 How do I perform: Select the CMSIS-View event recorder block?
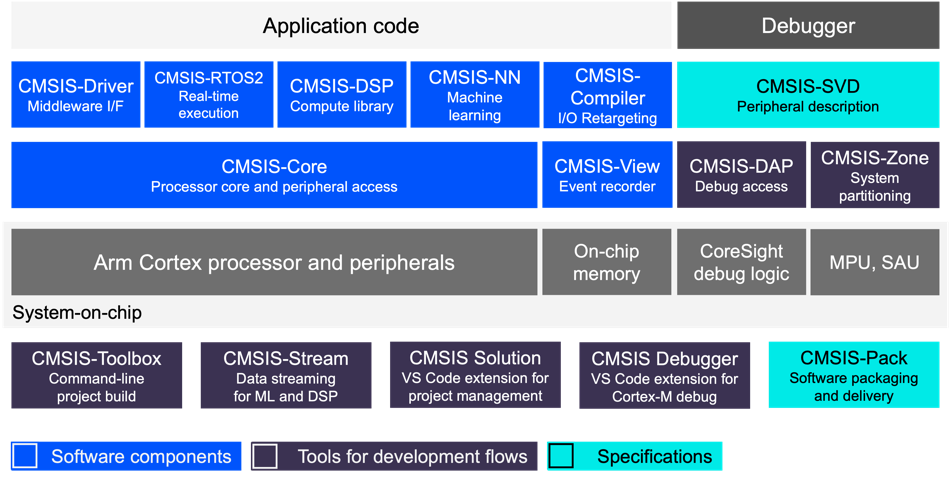point(607,175)
